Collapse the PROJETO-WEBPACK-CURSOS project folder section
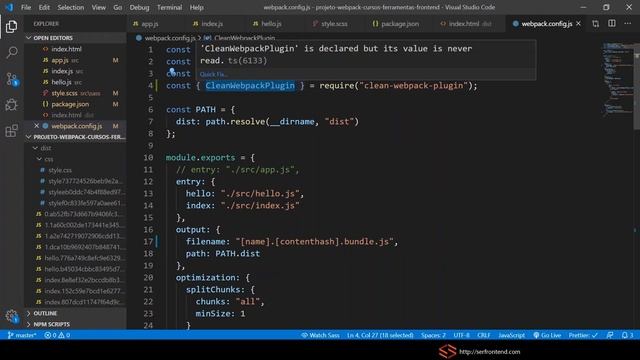The width and height of the screenshot is (640, 360). (x=75, y=137)
